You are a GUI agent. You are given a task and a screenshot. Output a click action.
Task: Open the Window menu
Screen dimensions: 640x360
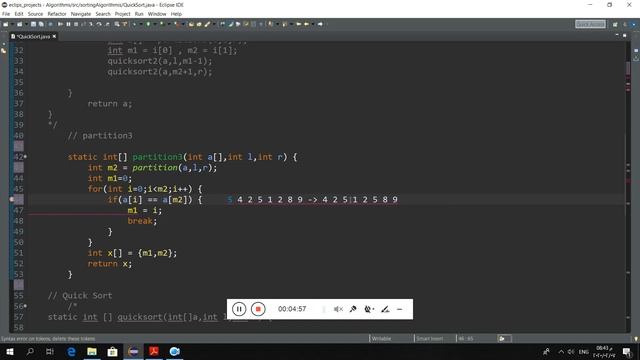pyautogui.click(x=157, y=14)
